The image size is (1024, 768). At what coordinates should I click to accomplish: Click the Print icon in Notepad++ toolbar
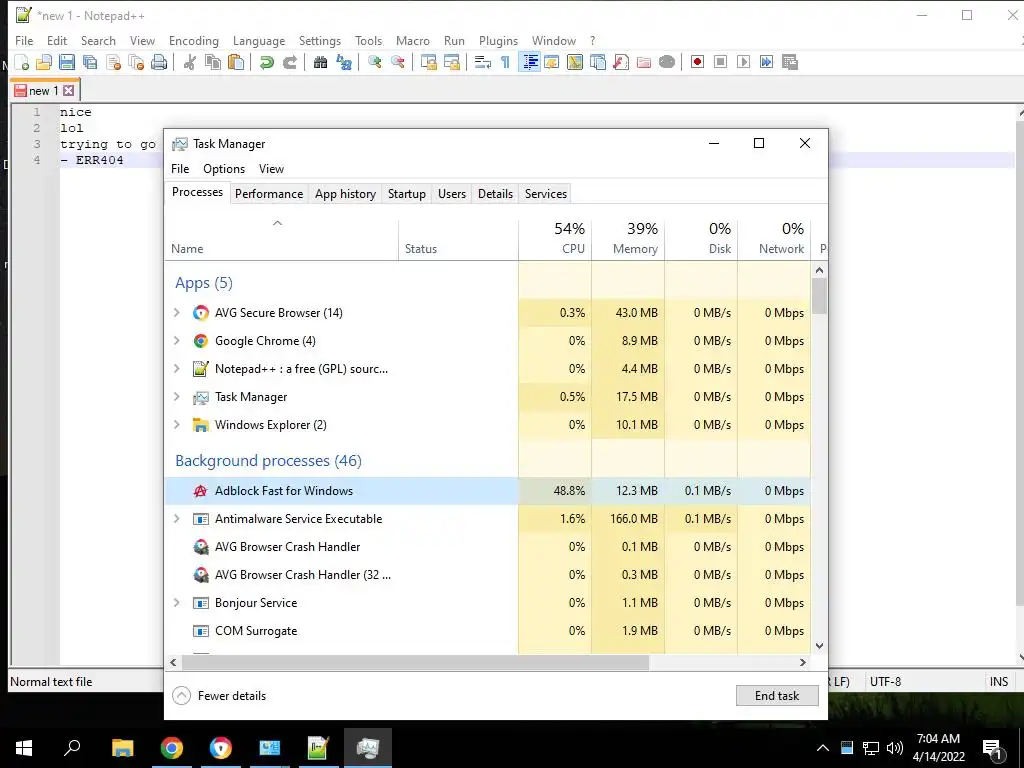coord(159,62)
